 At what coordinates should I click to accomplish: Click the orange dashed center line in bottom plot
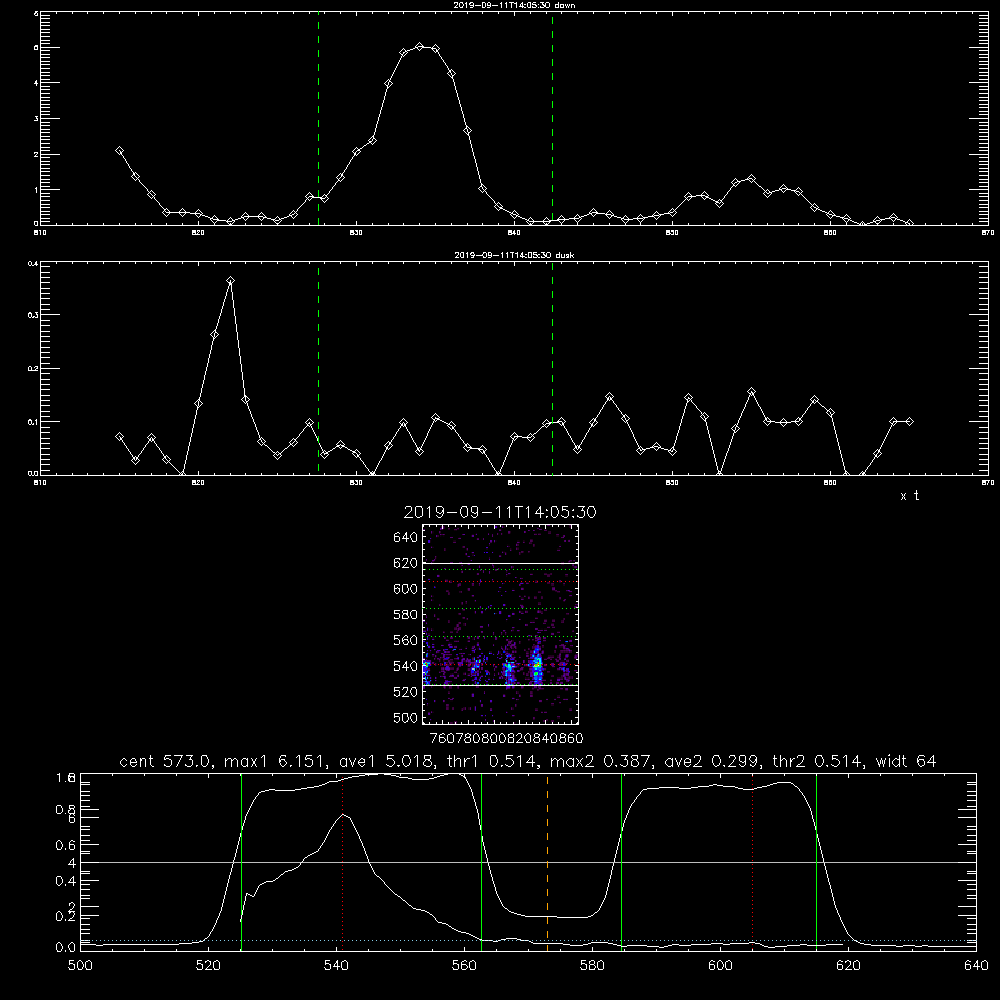(547, 861)
